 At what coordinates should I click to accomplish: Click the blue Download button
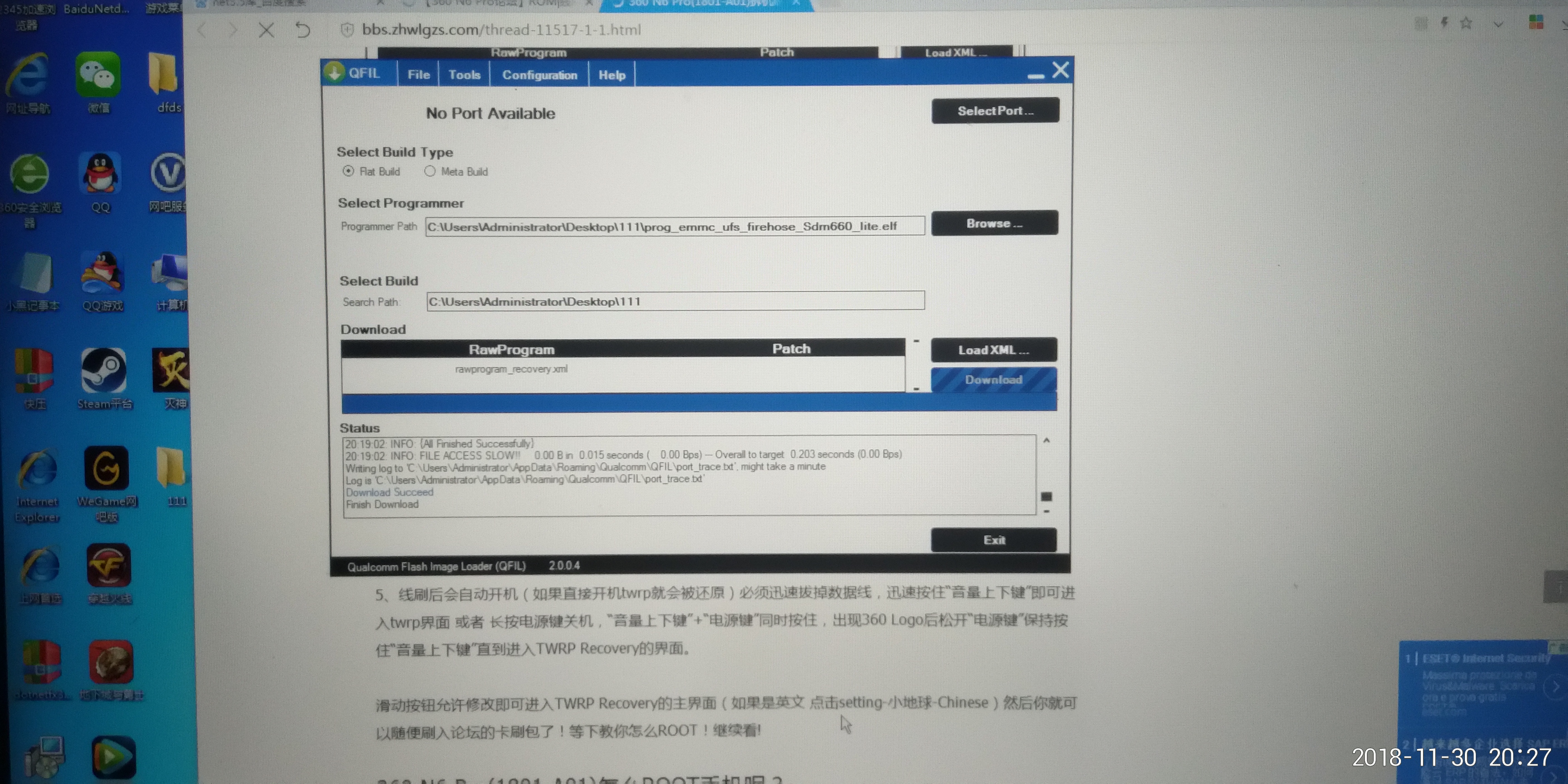coord(993,380)
